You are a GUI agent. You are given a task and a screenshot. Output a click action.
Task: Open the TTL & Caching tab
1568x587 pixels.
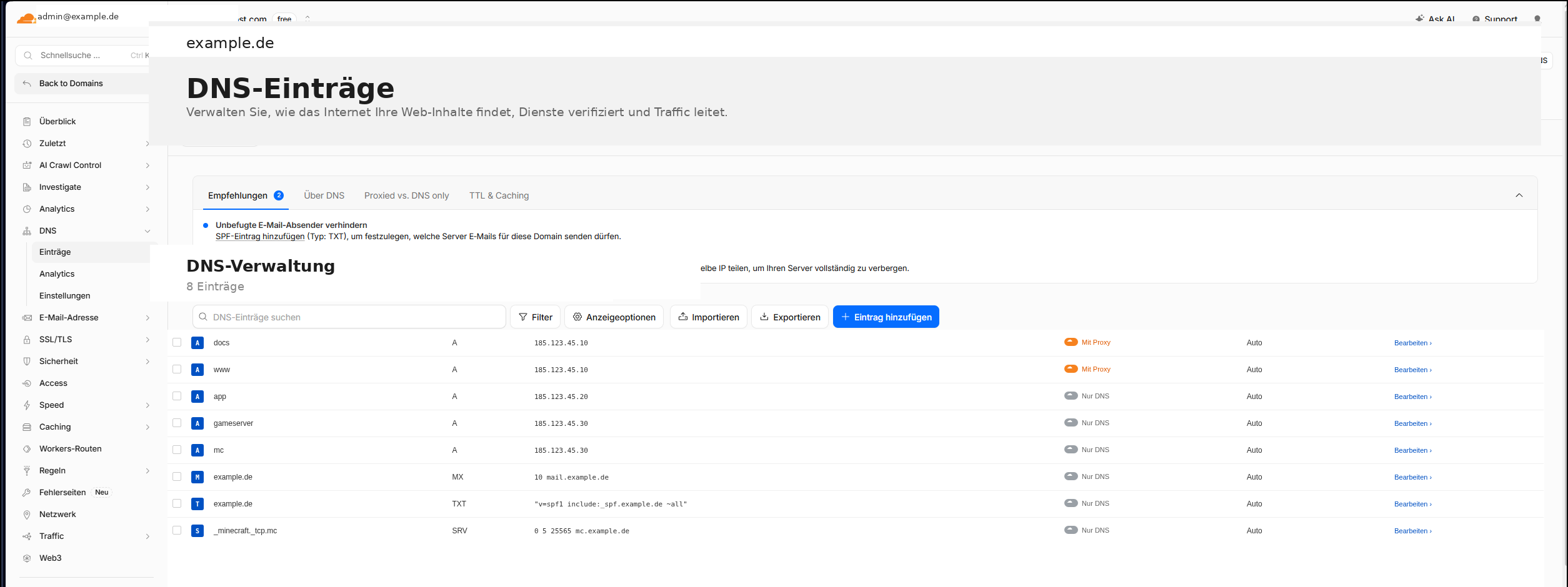[x=499, y=195]
